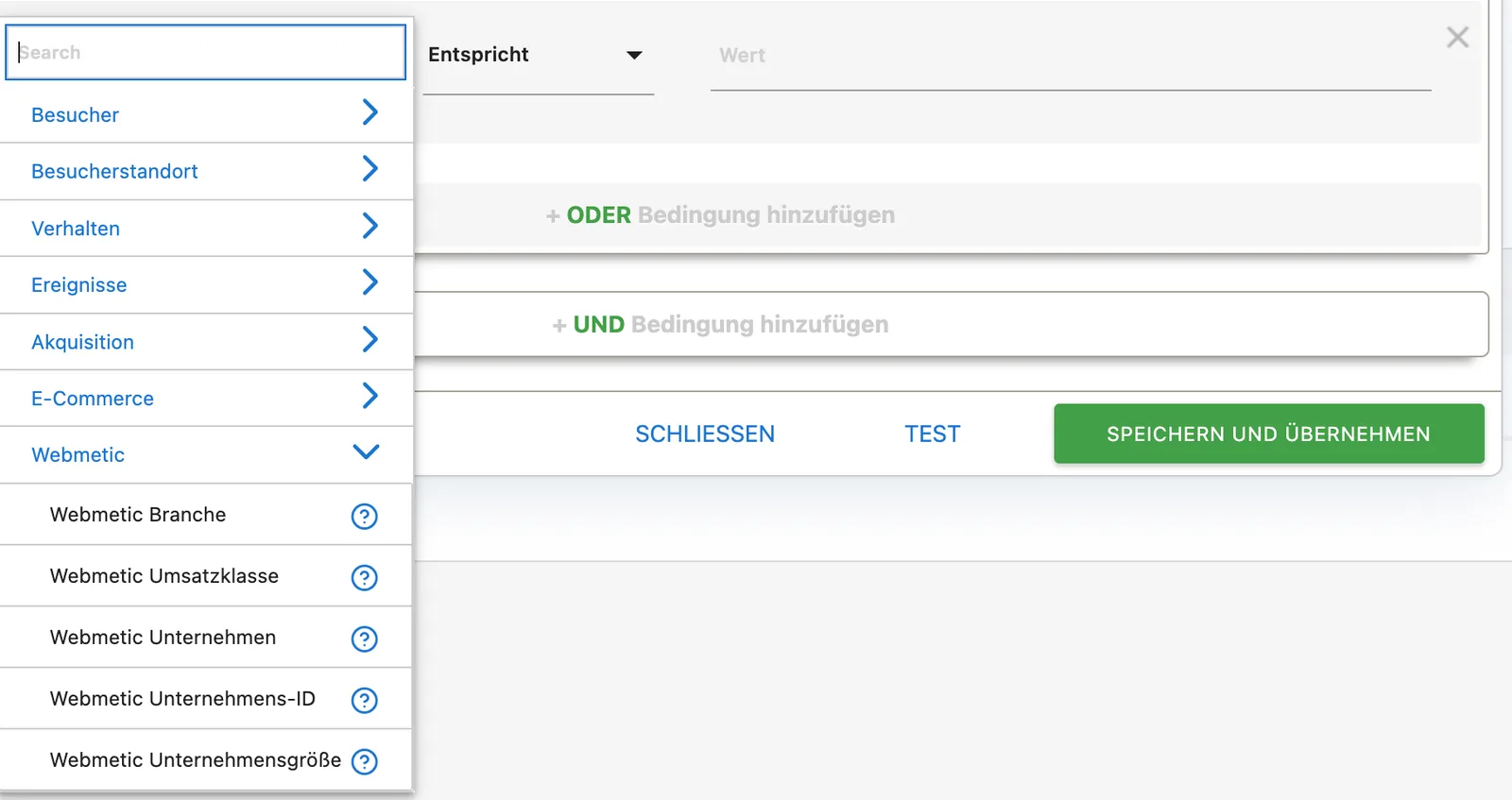Screen dimensions: 1512x800
Task: Open the Entspricht operator dropdown
Action: [x=538, y=55]
